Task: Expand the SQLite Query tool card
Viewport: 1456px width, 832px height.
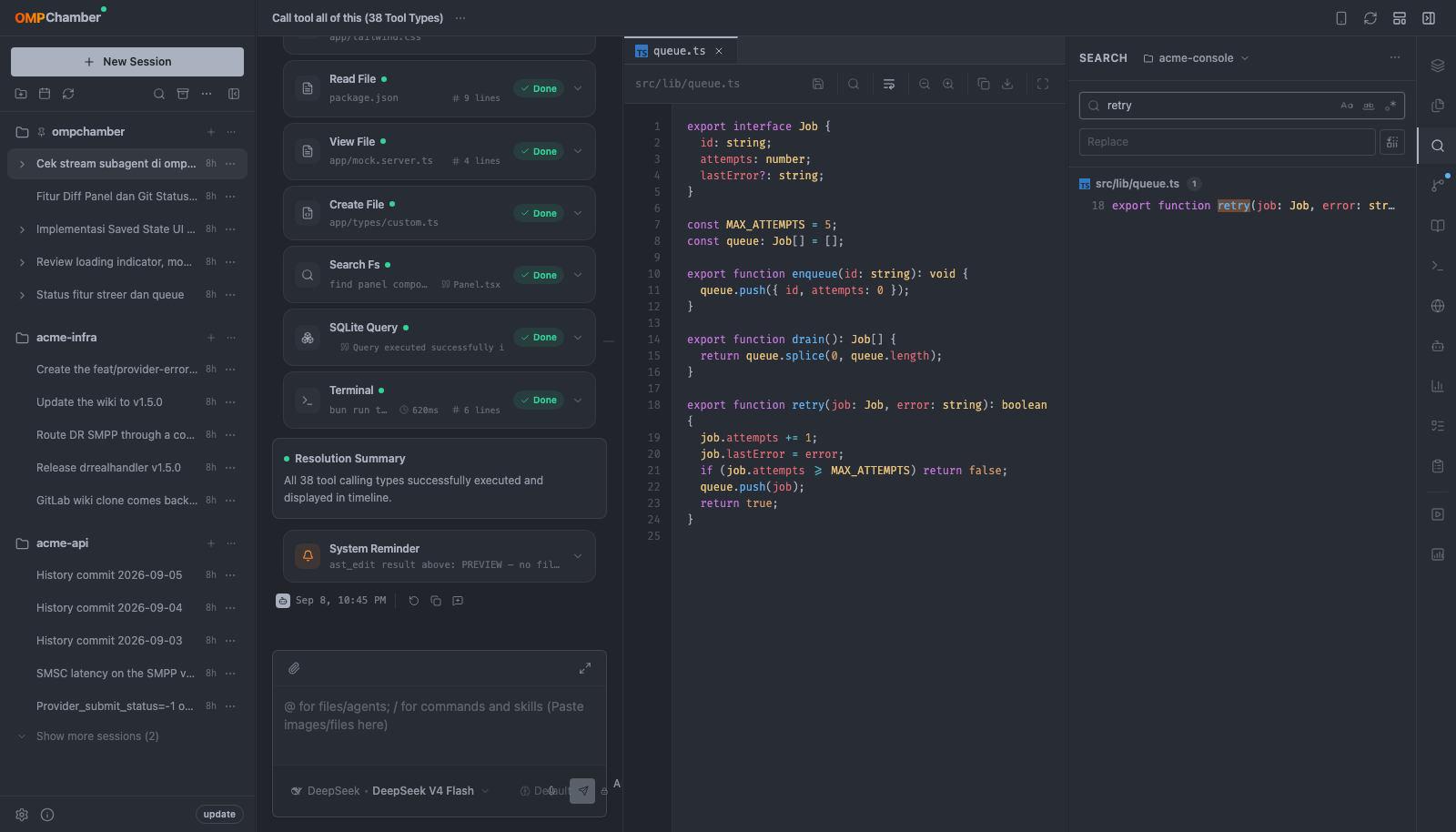Action: coord(578,338)
